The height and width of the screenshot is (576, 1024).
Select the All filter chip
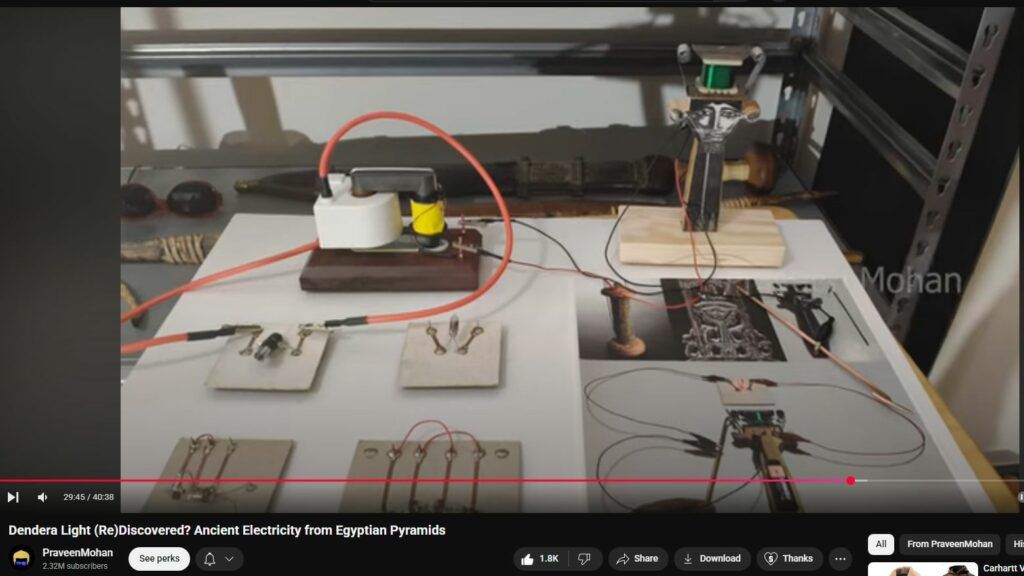click(x=881, y=544)
